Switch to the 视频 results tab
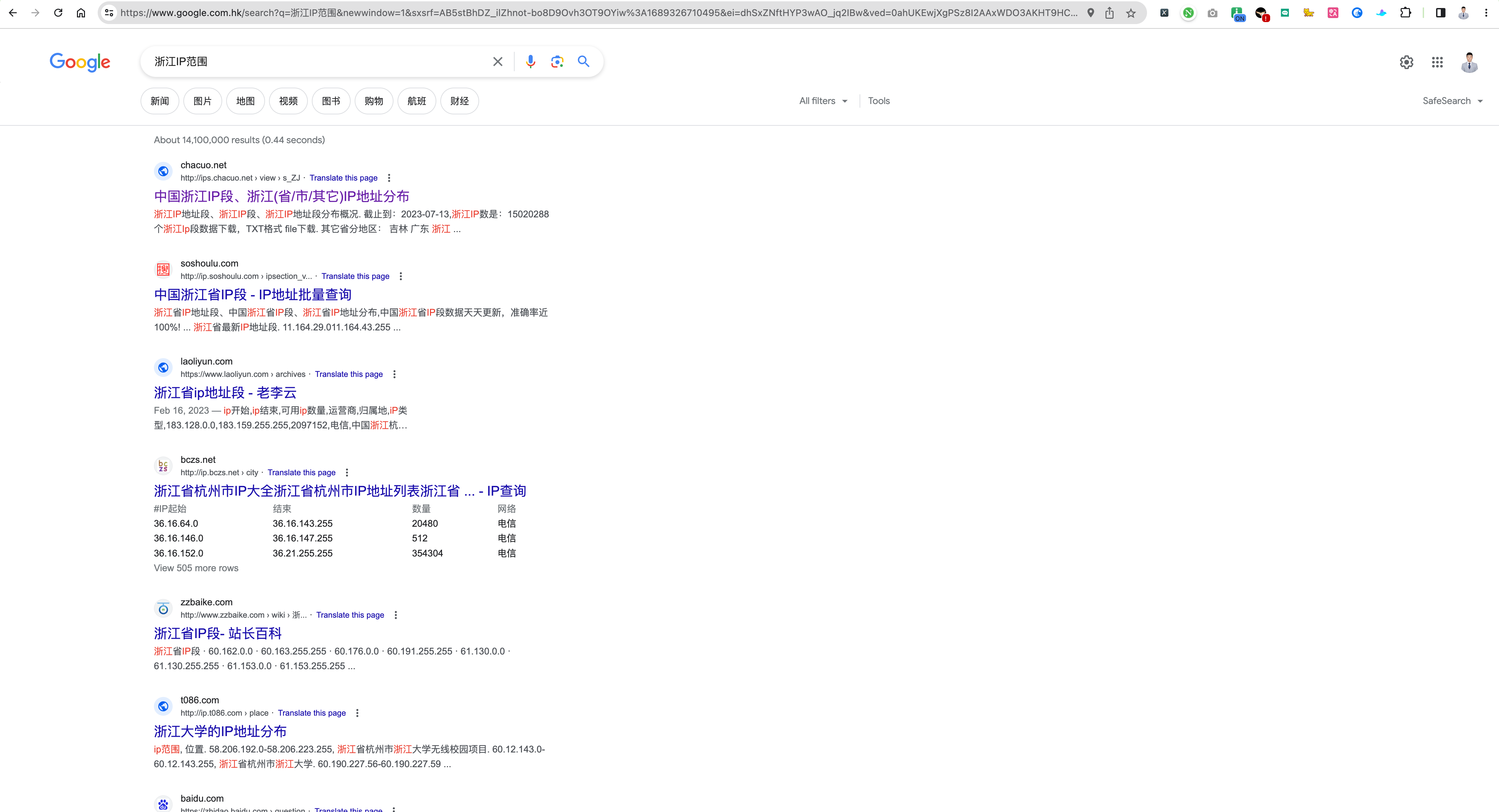Screen dimensions: 1499x812 tap(288, 101)
